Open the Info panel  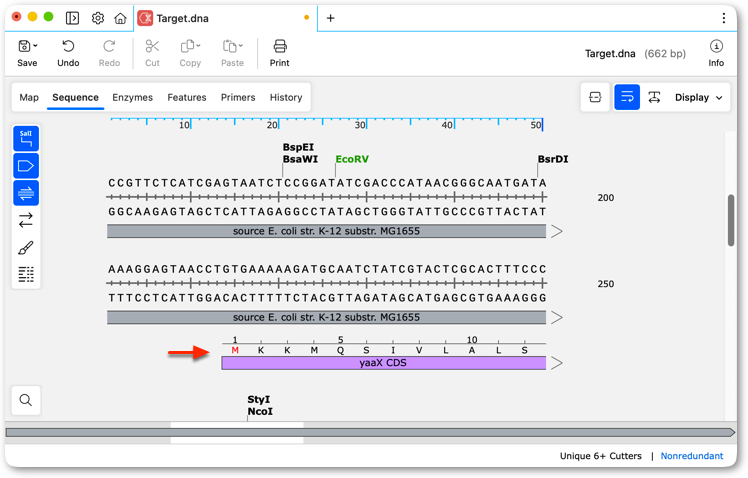pos(716,53)
